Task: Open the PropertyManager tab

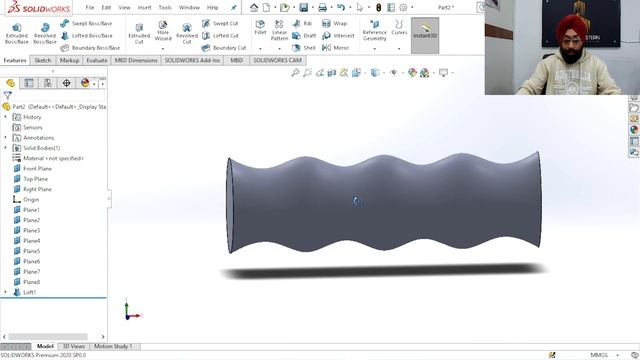Action: pos(29,83)
